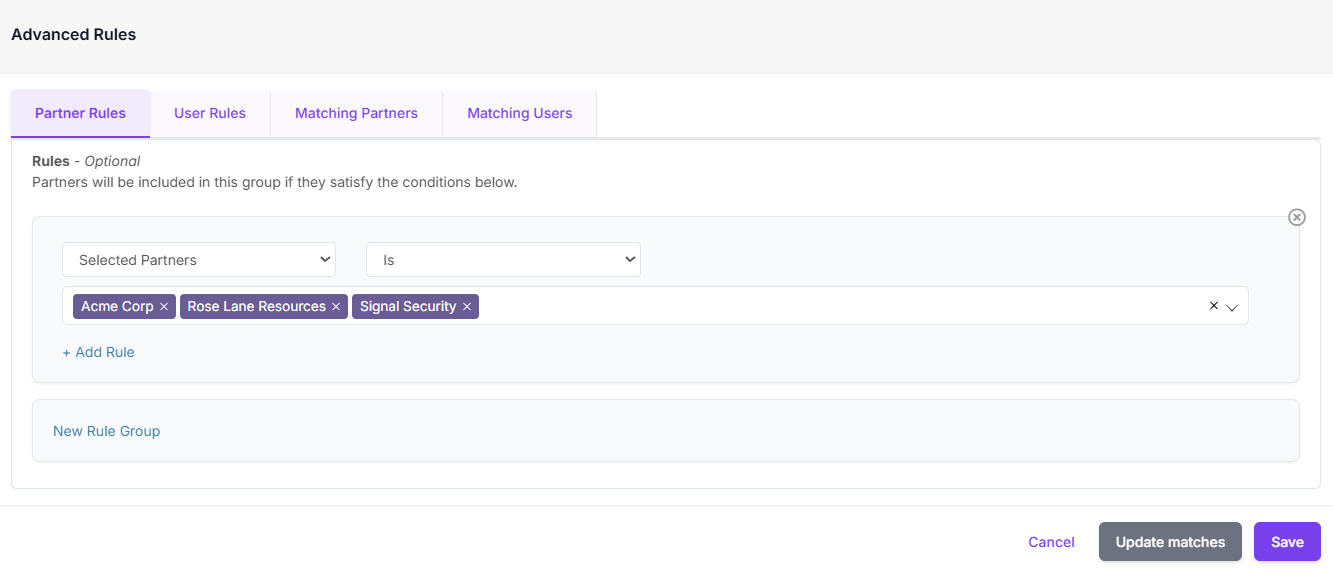This screenshot has width=1333, height=574.
Task: Open the Matching Users tab
Action: coord(520,113)
